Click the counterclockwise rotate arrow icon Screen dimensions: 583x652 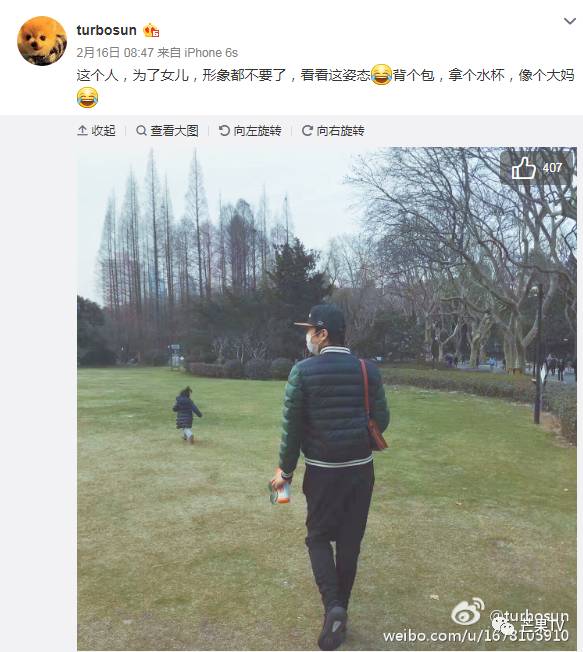pyautogui.click(x=224, y=131)
